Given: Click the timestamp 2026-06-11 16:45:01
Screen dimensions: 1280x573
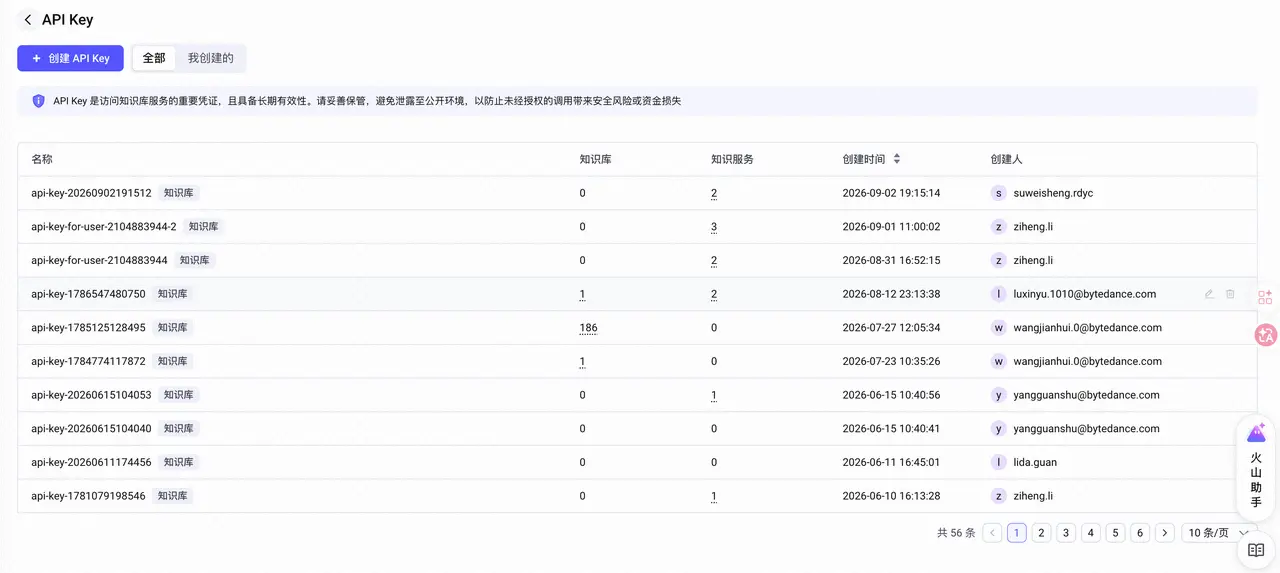Looking at the screenshot, I should (891, 462).
